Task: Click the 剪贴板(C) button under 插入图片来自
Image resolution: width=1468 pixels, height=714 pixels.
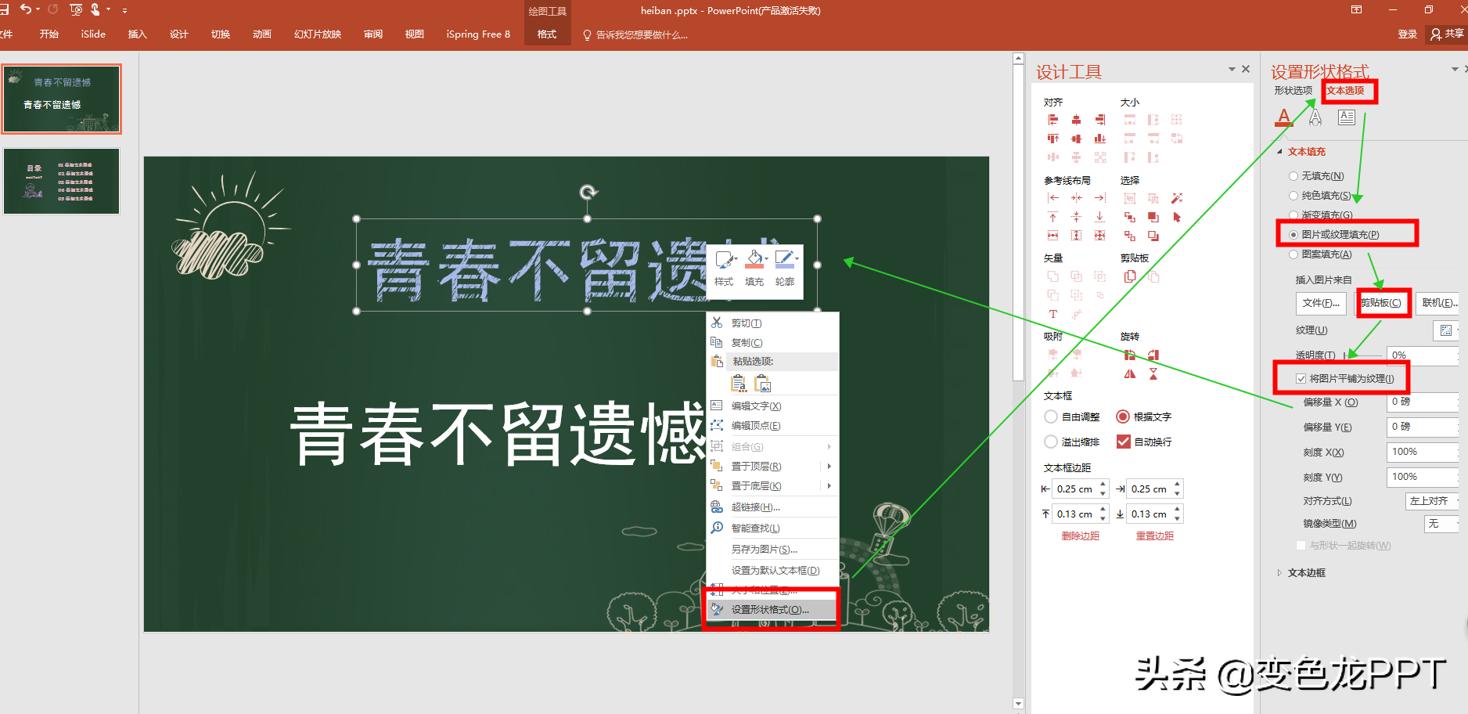Action: [1383, 303]
